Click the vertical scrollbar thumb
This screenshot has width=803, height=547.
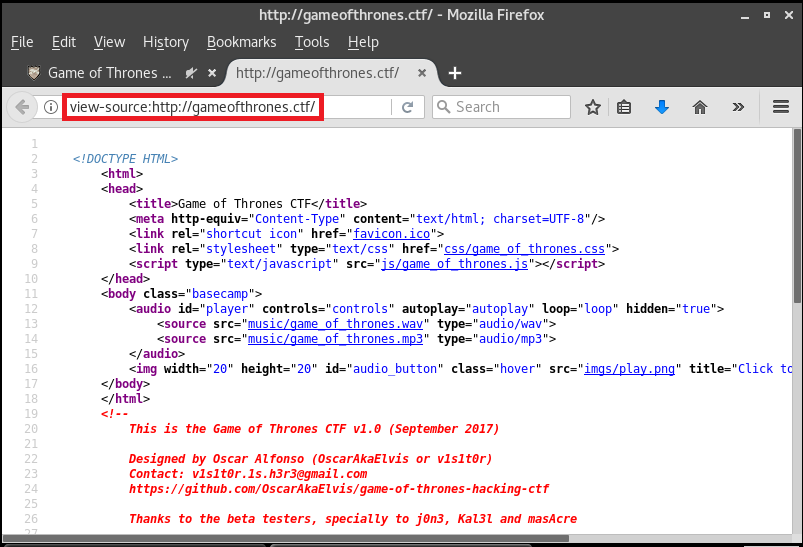pos(797,215)
